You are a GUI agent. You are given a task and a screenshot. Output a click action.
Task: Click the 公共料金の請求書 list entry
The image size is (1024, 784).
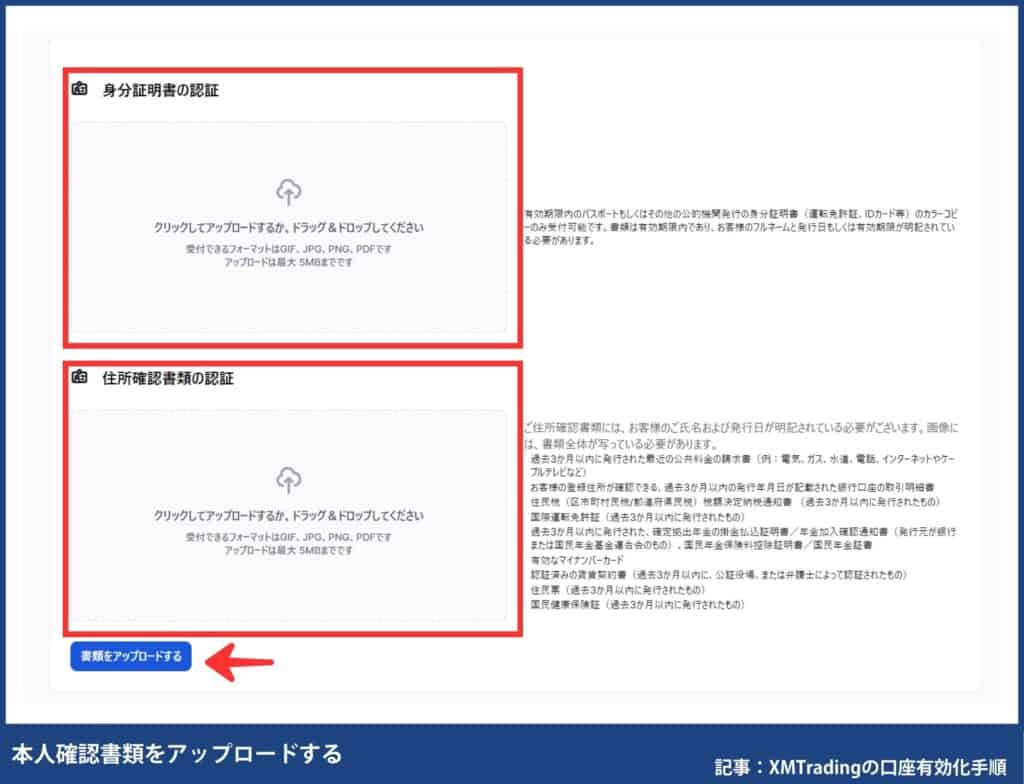[x=743, y=465]
